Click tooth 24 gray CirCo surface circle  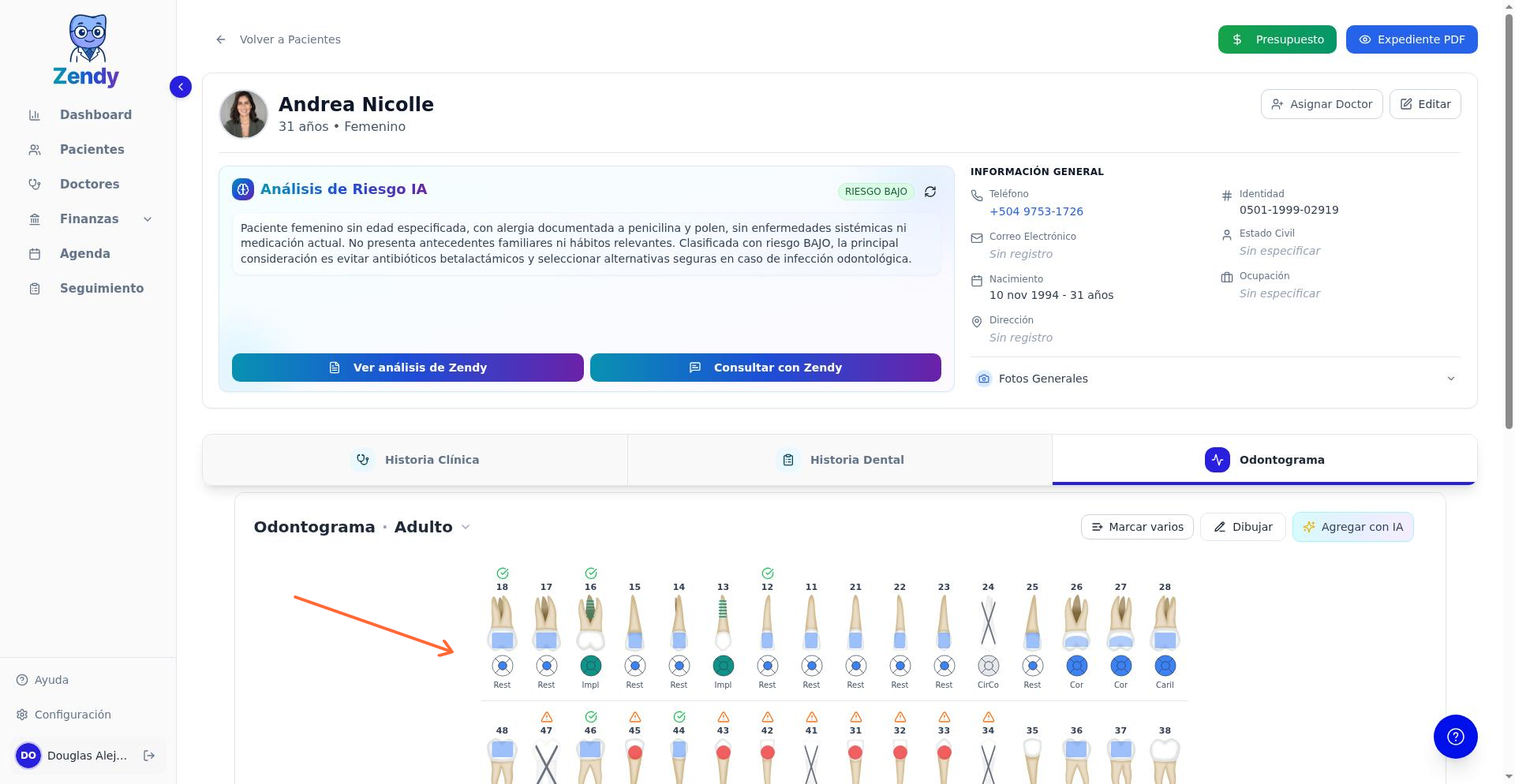988,666
